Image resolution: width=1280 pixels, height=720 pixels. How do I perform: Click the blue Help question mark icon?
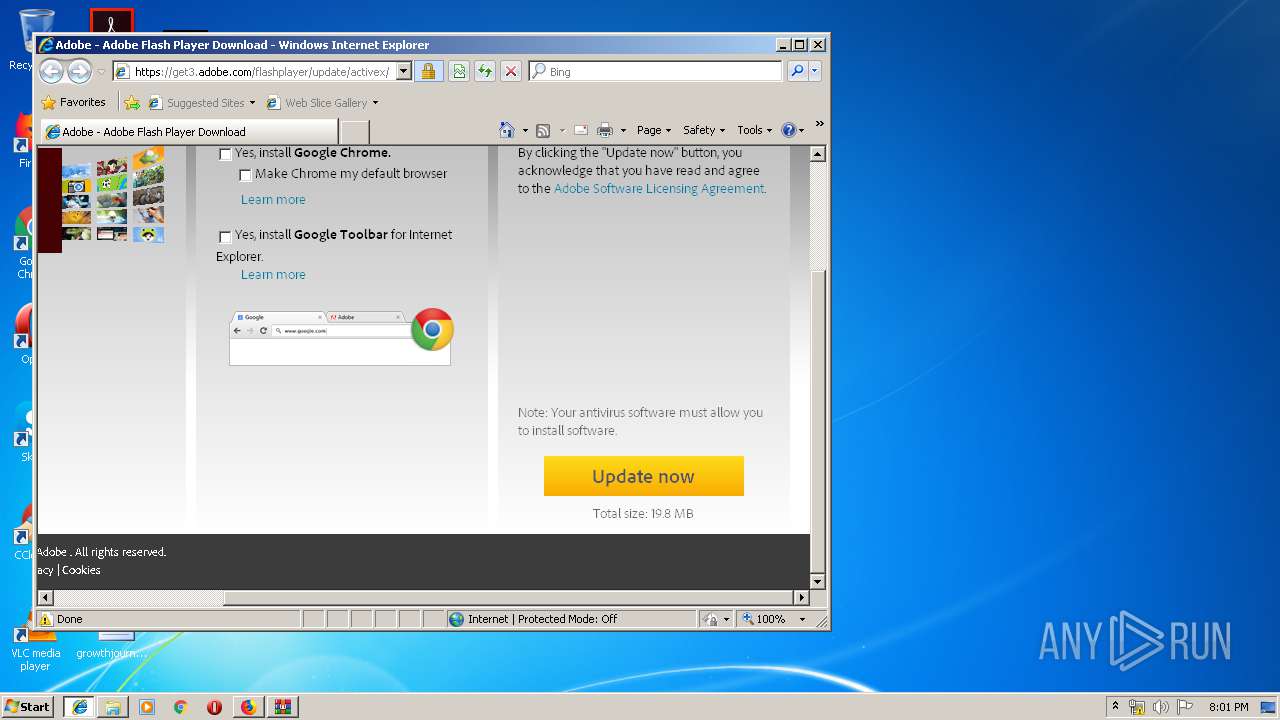788,130
